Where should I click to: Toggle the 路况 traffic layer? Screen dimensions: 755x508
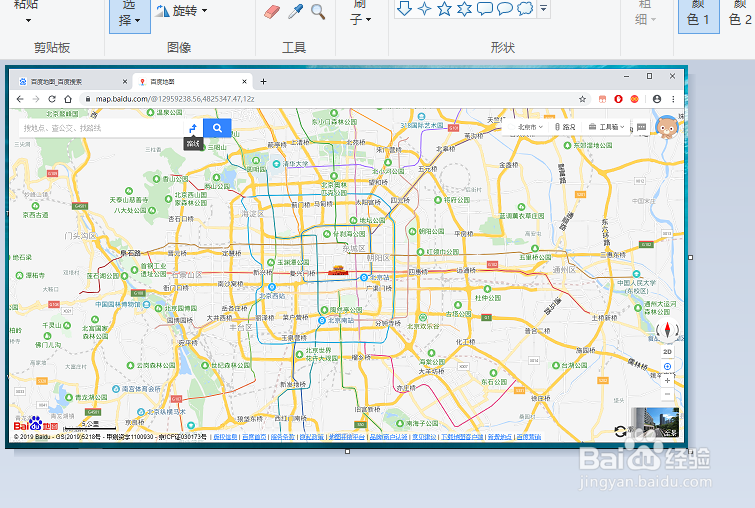coord(565,127)
